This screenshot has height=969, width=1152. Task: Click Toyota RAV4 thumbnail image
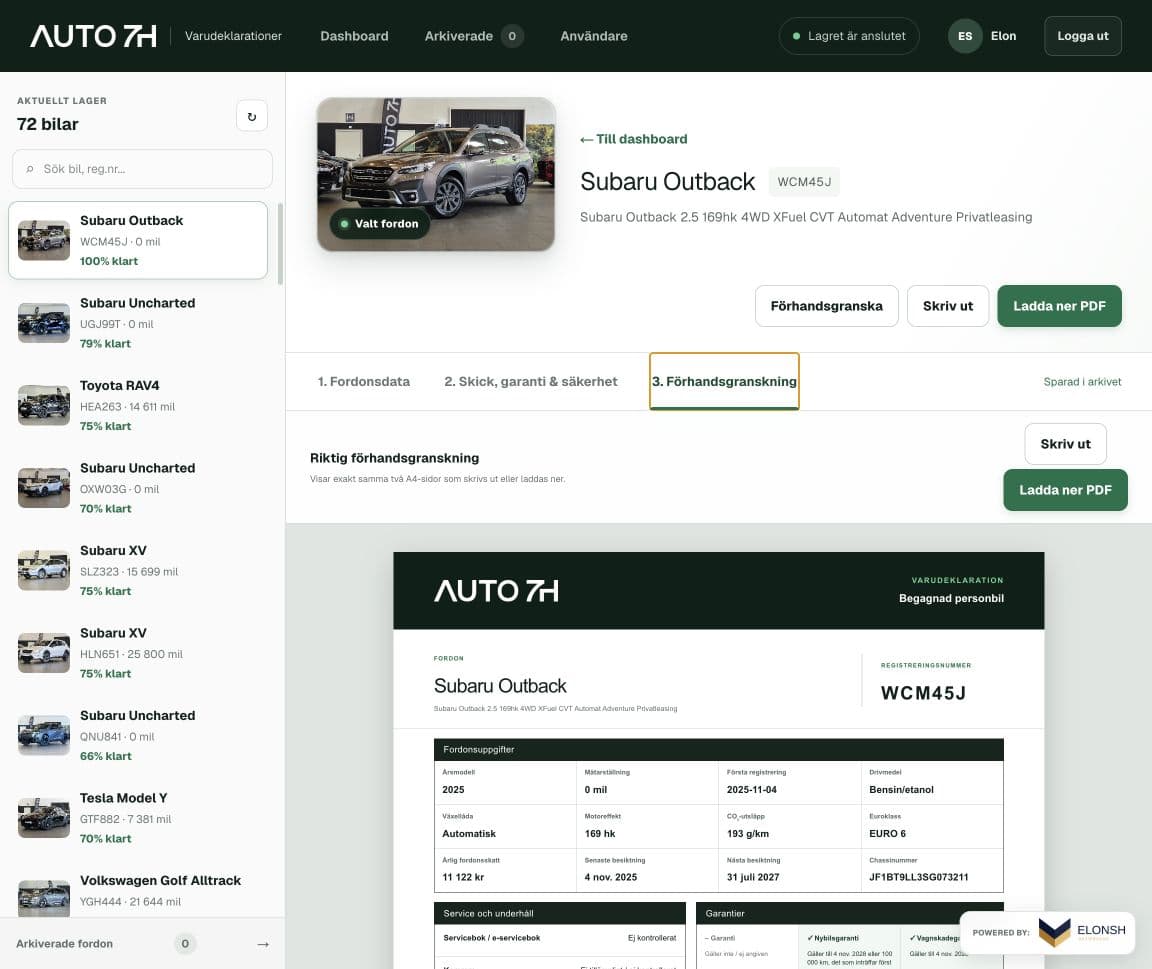(44, 406)
